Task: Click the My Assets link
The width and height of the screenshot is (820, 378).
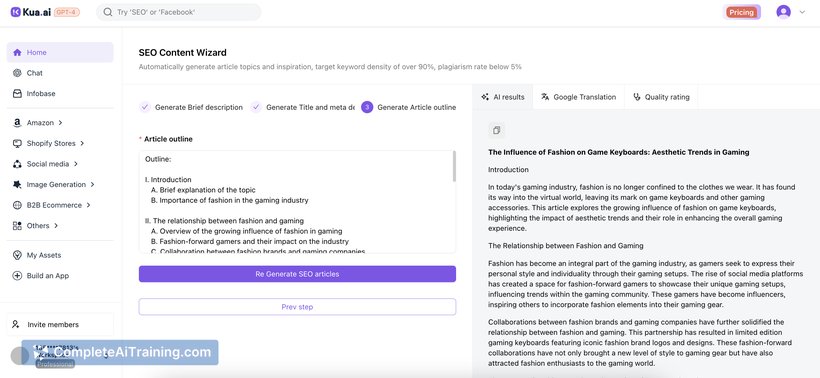Action: coord(44,255)
